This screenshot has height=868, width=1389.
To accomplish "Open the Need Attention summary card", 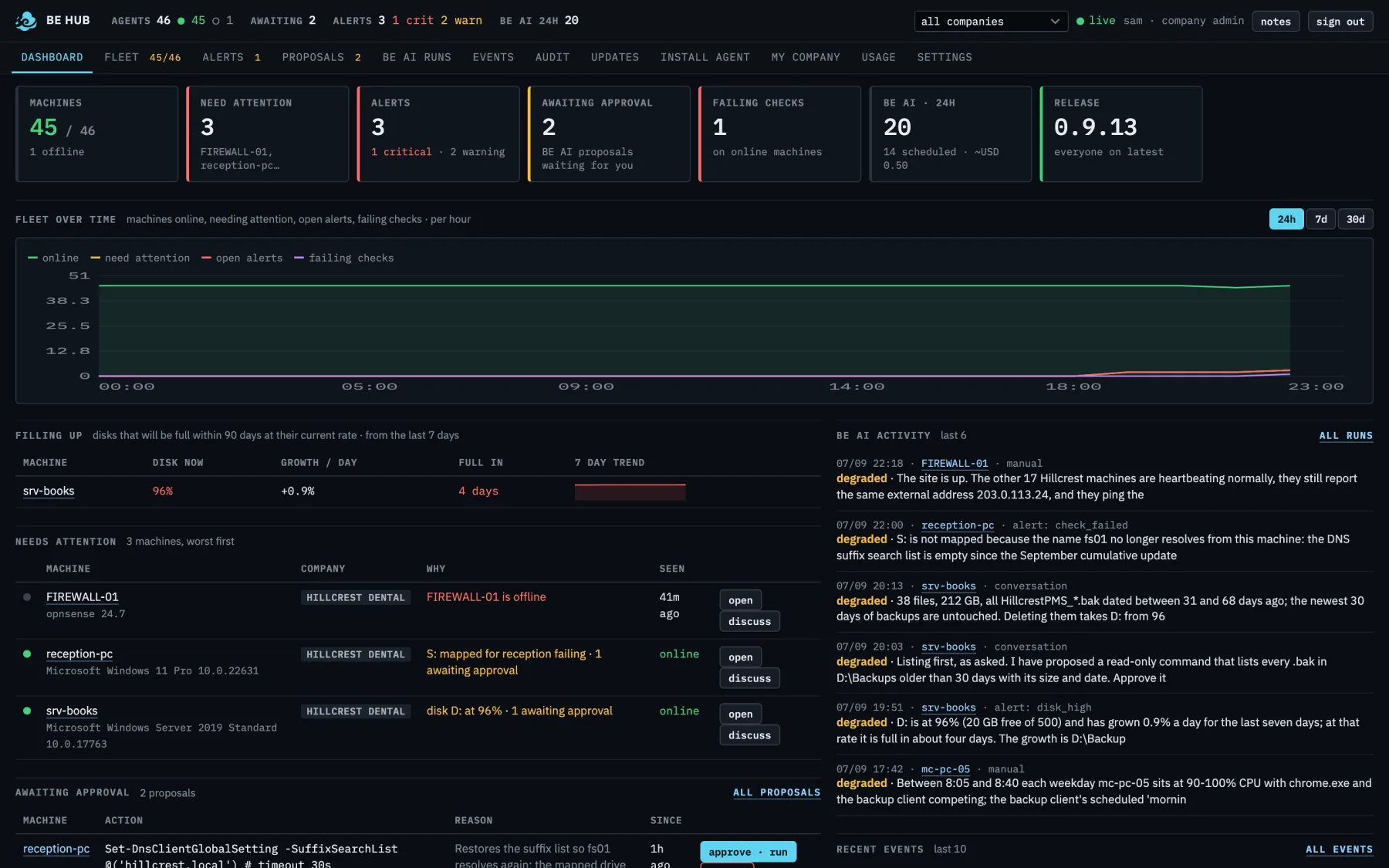I will point(268,134).
